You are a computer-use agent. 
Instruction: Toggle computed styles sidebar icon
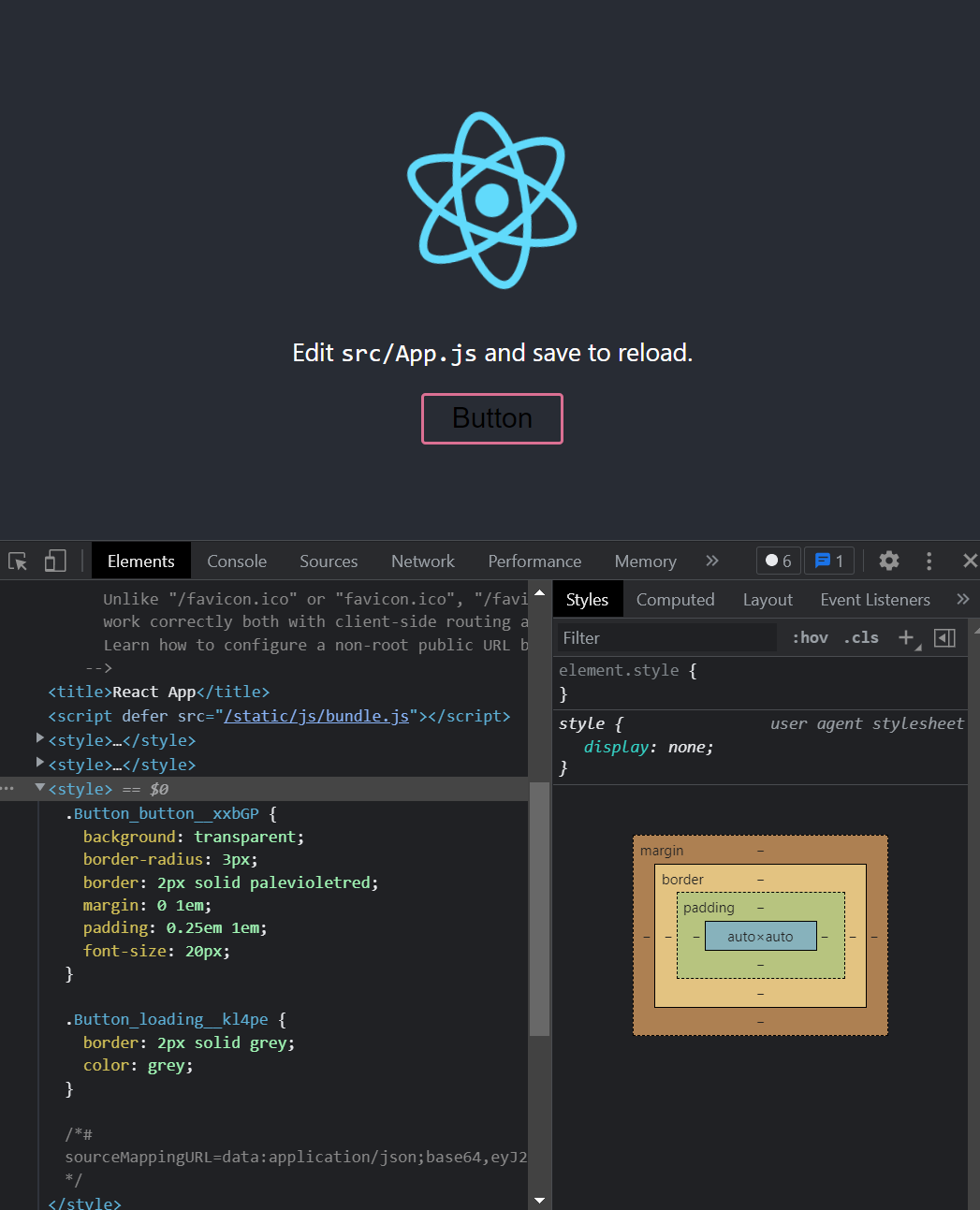pyautogui.click(x=944, y=638)
